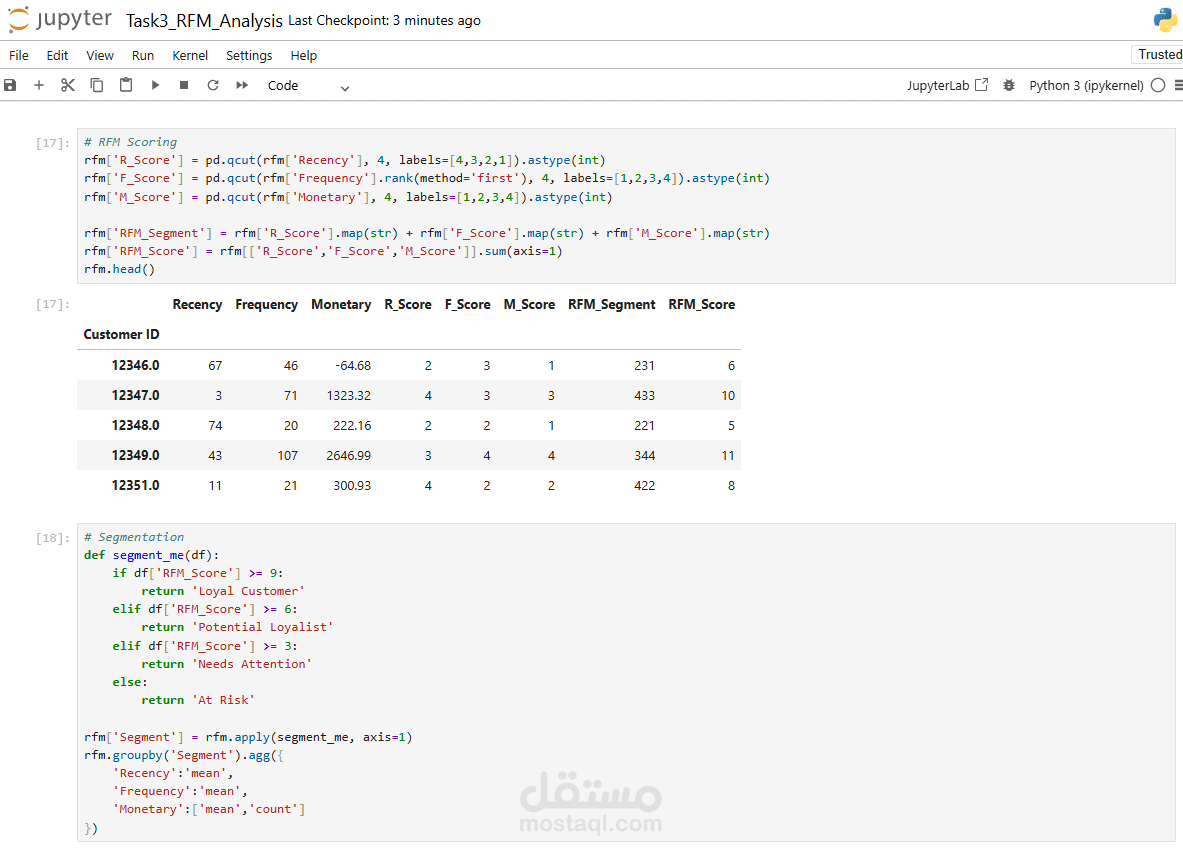This screenshot has width=1183, height=853.
Task: Interrupt the kernel with stop icon
Action: tap(184, 86)
